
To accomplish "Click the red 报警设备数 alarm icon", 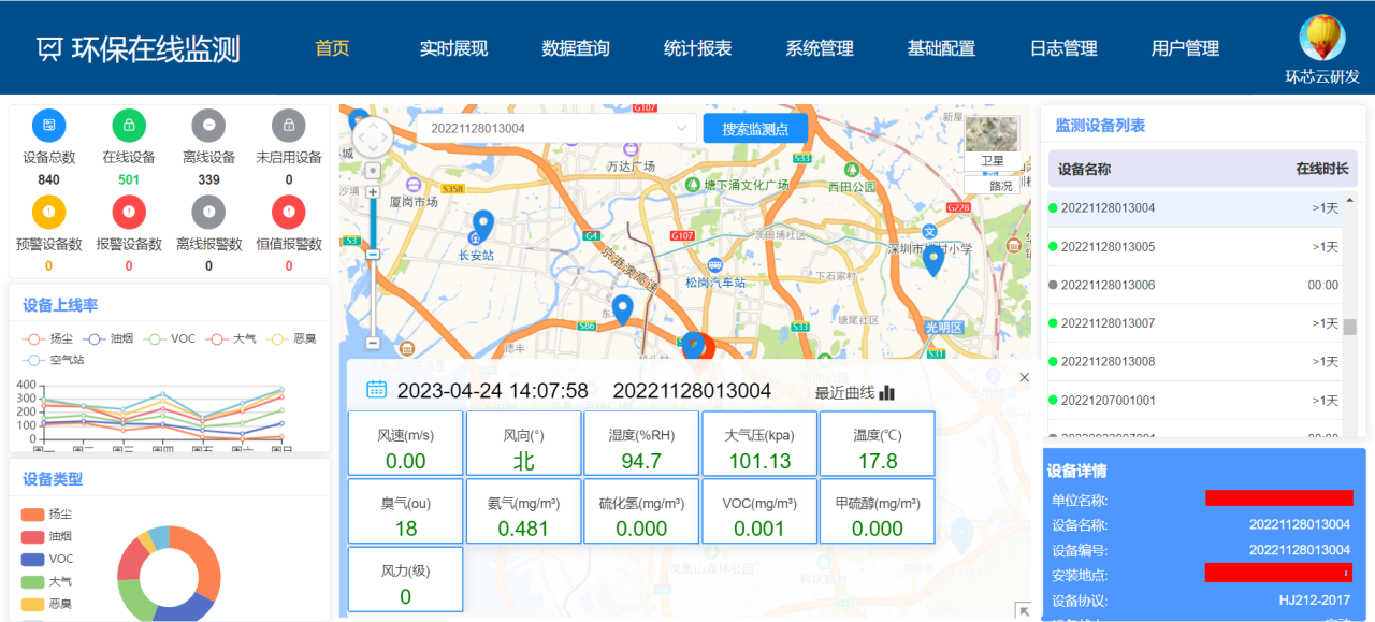I will 128,212.
